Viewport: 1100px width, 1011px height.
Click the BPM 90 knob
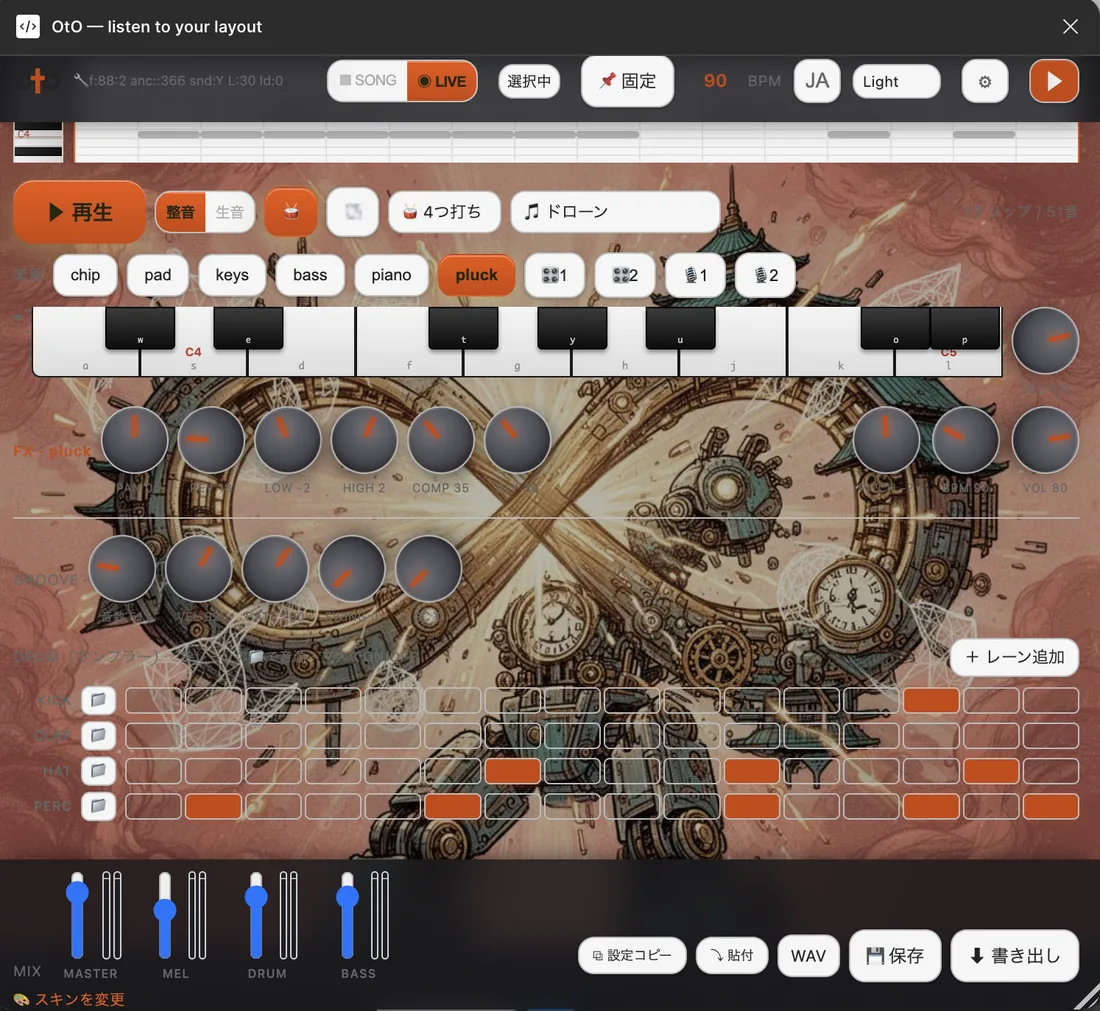tap(965, 440)
